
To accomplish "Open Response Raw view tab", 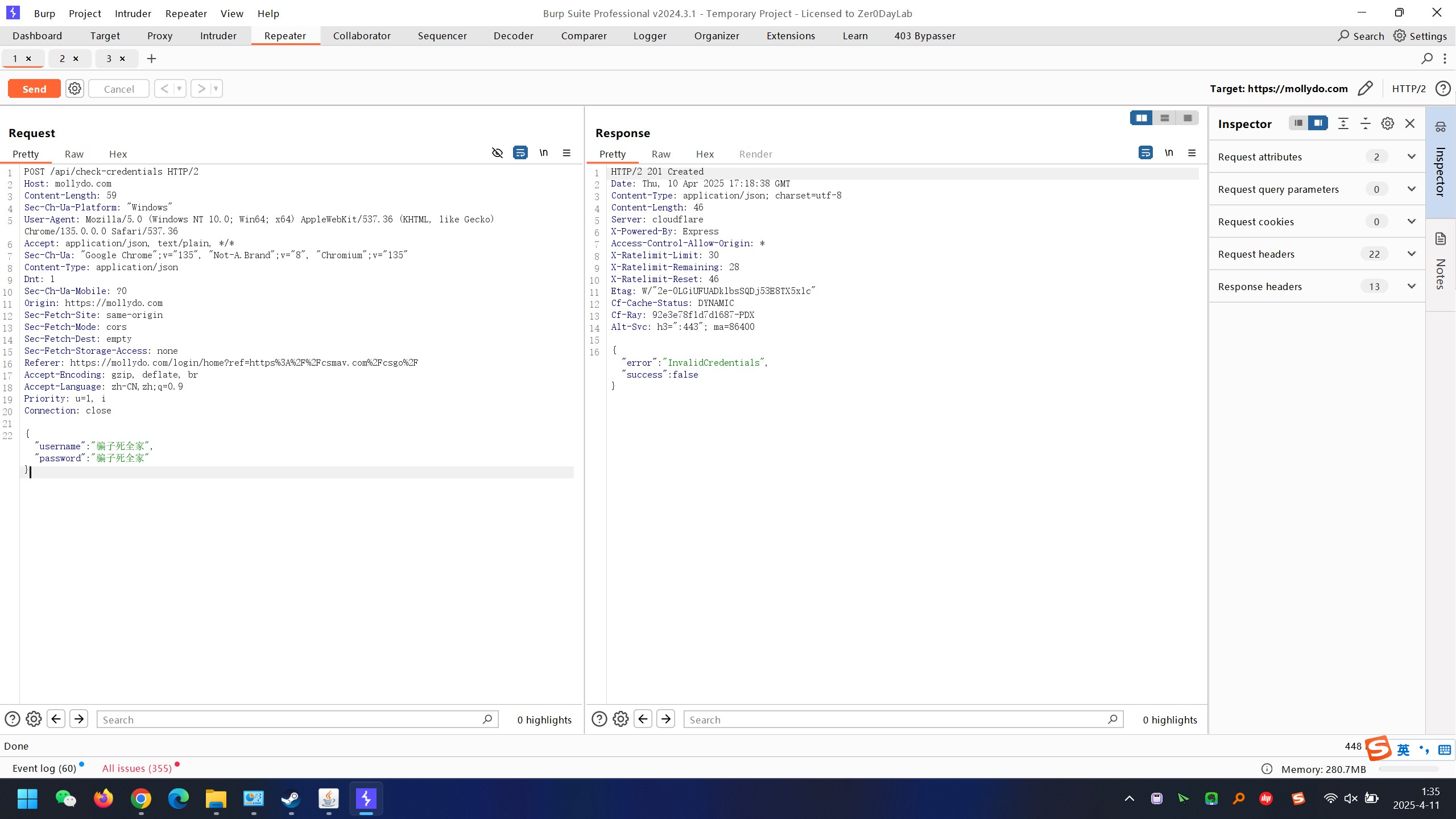I will click(x=660, y=154).
